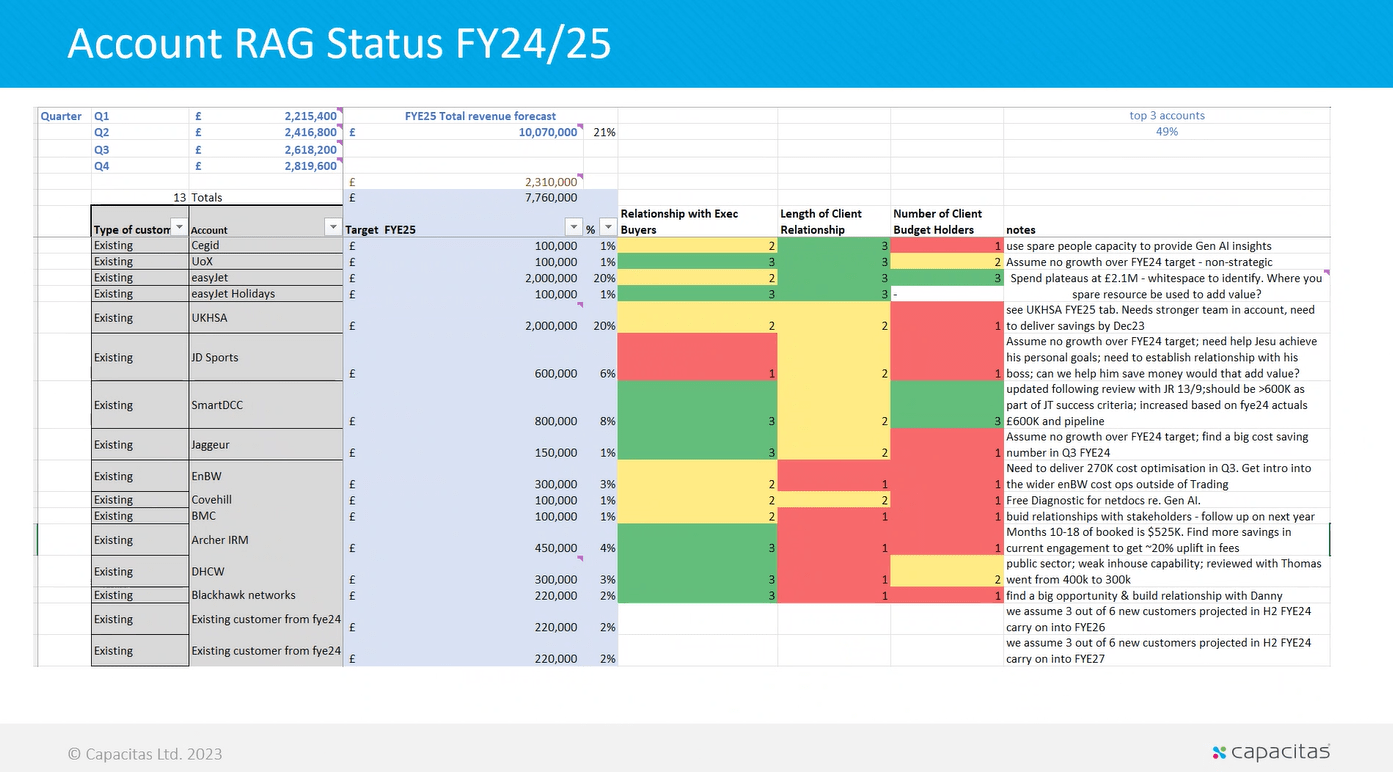Select the Quarter label cell
The width and height of the screenshot is (1393, 772).
coord(62,116)
